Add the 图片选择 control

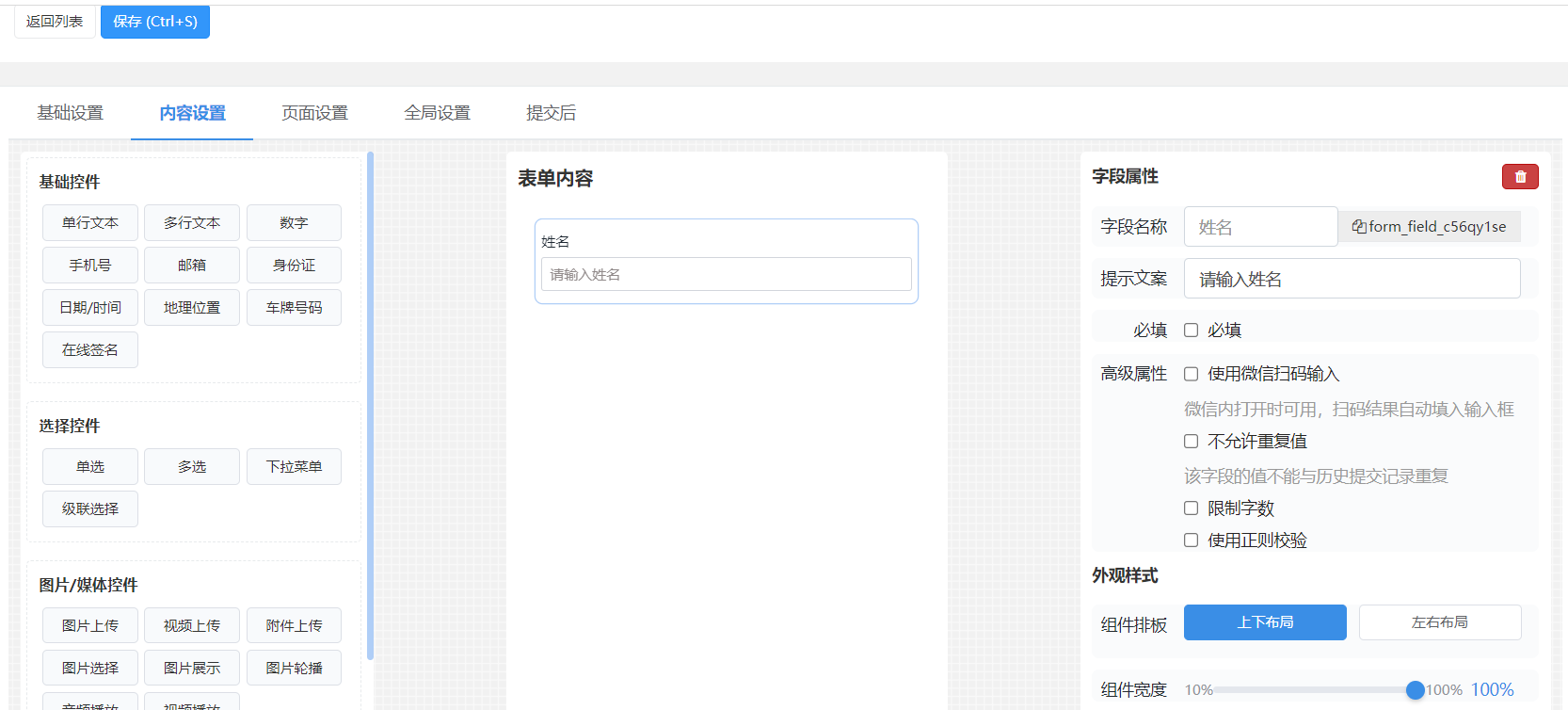(x=90, y=669)
